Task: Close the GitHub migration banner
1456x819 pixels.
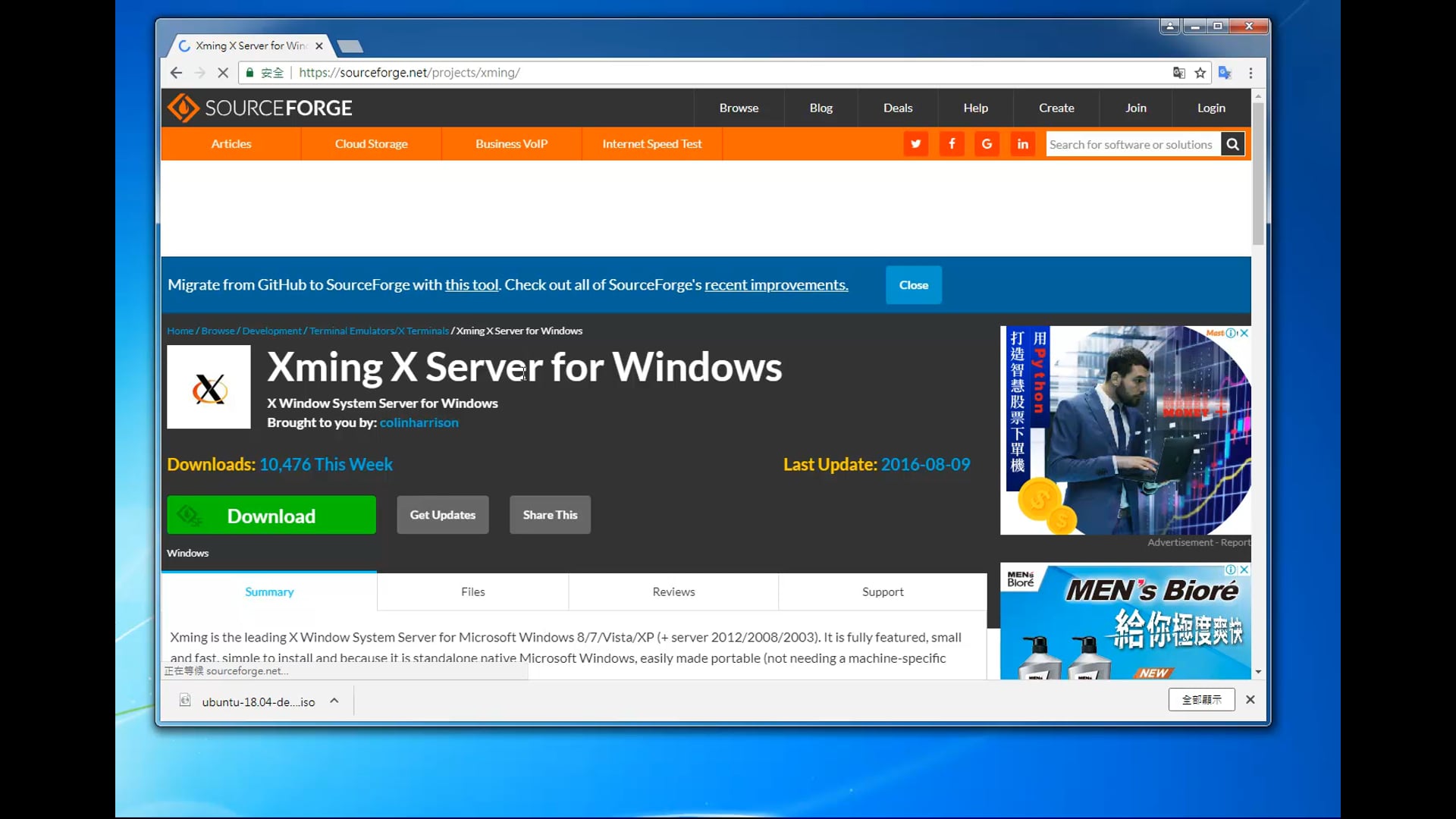Action: coord(913,285)
